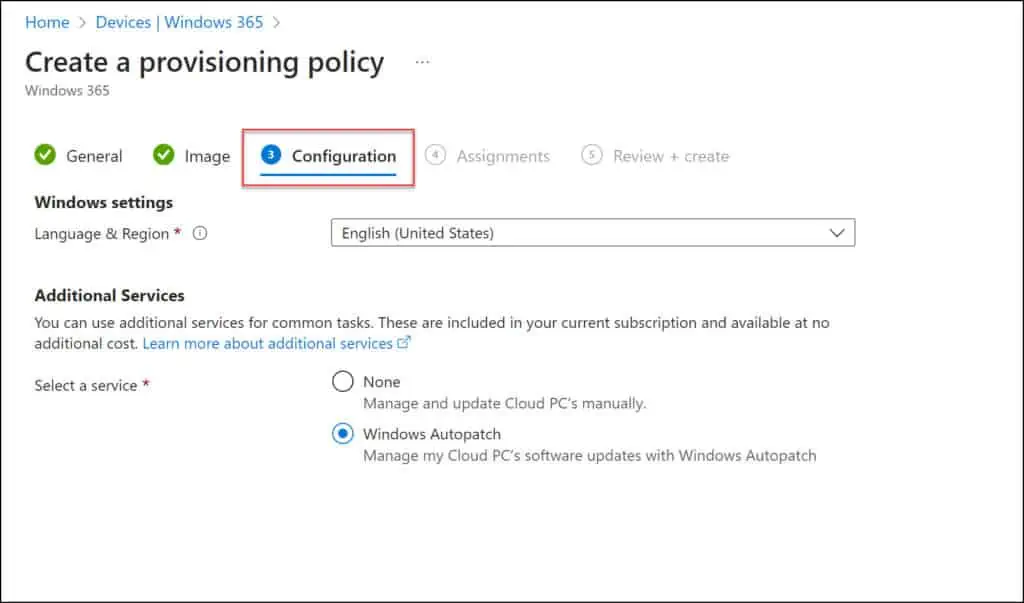Click the step 5 circle icon for Review + create
The height and width of the screenshot is (603, 1024).
pos(592,155)
